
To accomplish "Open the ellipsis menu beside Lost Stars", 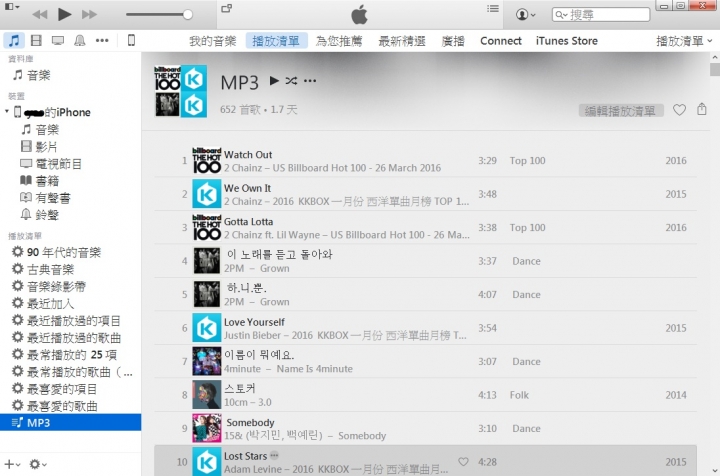I will (274, 455).
